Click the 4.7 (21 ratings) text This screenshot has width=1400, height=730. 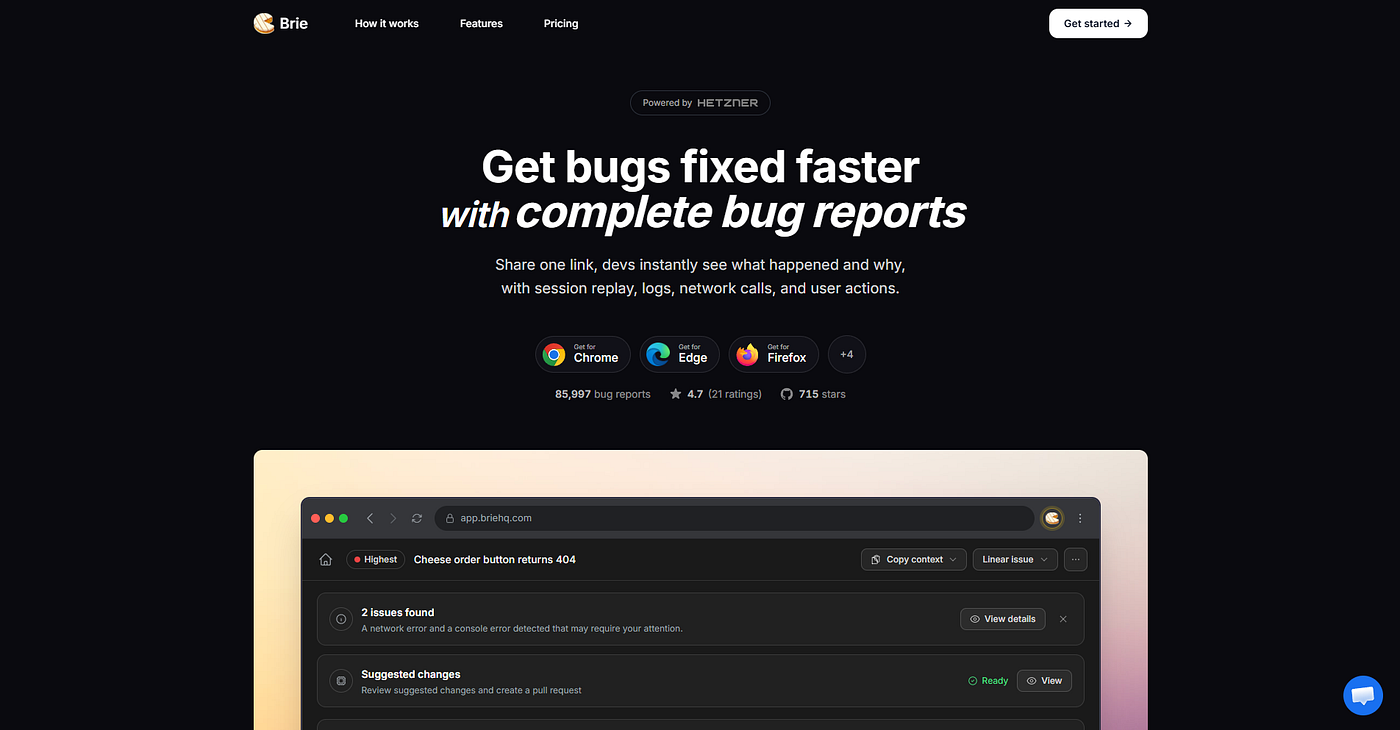click(724, 394)
